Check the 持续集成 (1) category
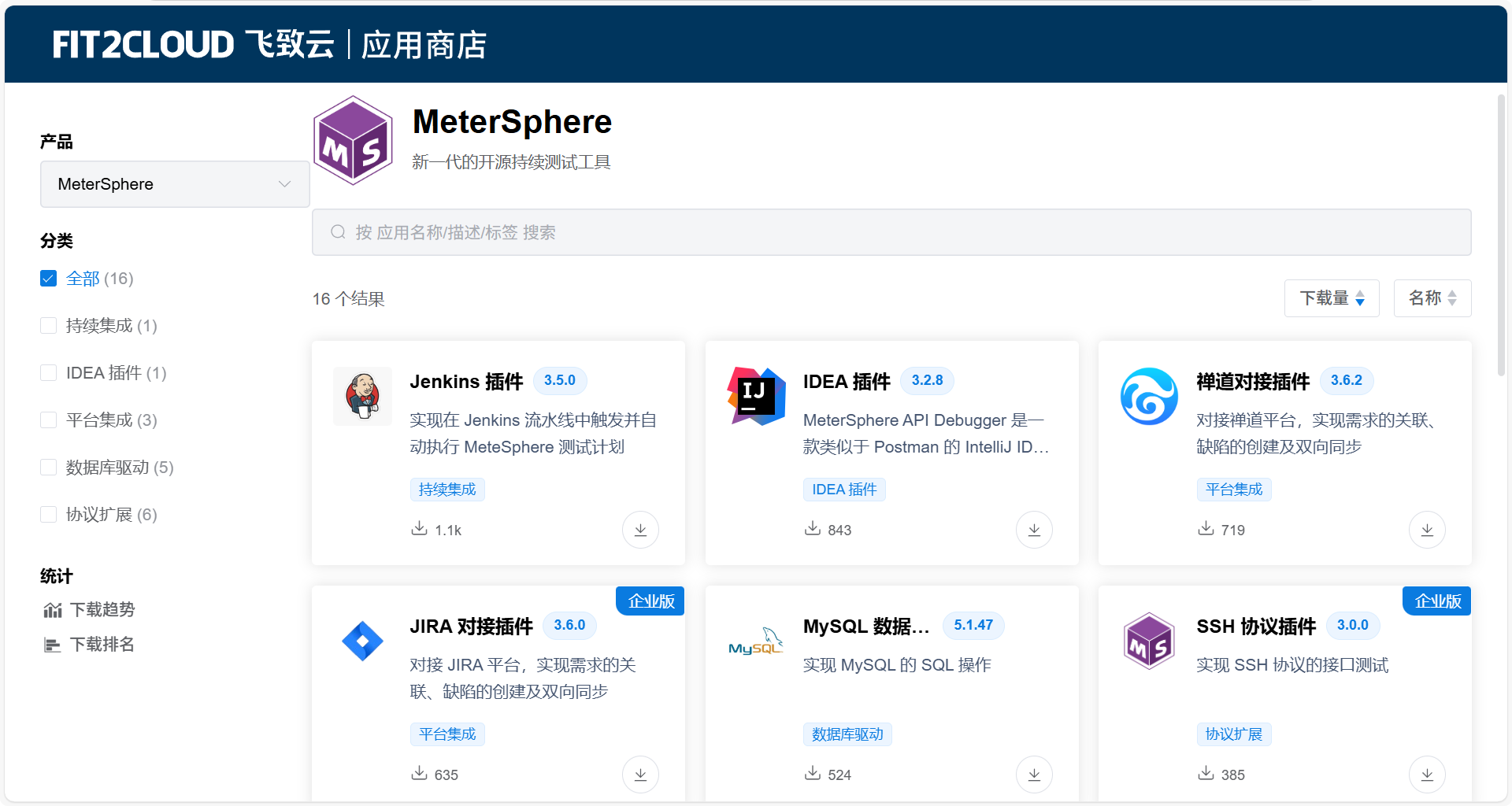This screenshot has width=1512, height=806. click(48, 326)
